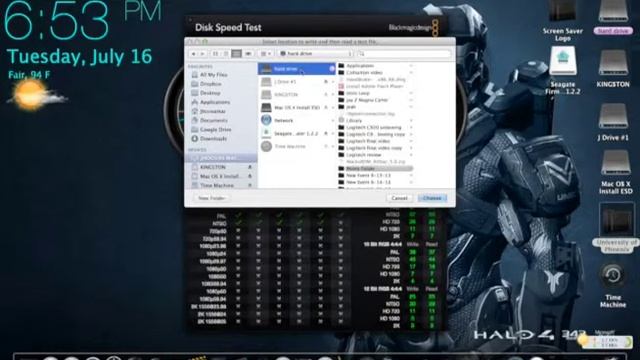This screenshot has height=360, width=640.
Task: Eject the Seagate 1.2.2 volume
Action: 326,133
